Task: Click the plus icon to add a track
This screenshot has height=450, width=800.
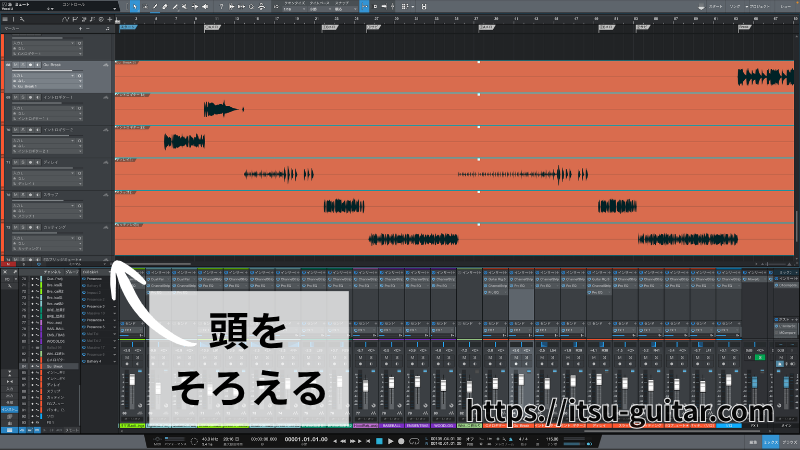Action: (x=109, y=19)
